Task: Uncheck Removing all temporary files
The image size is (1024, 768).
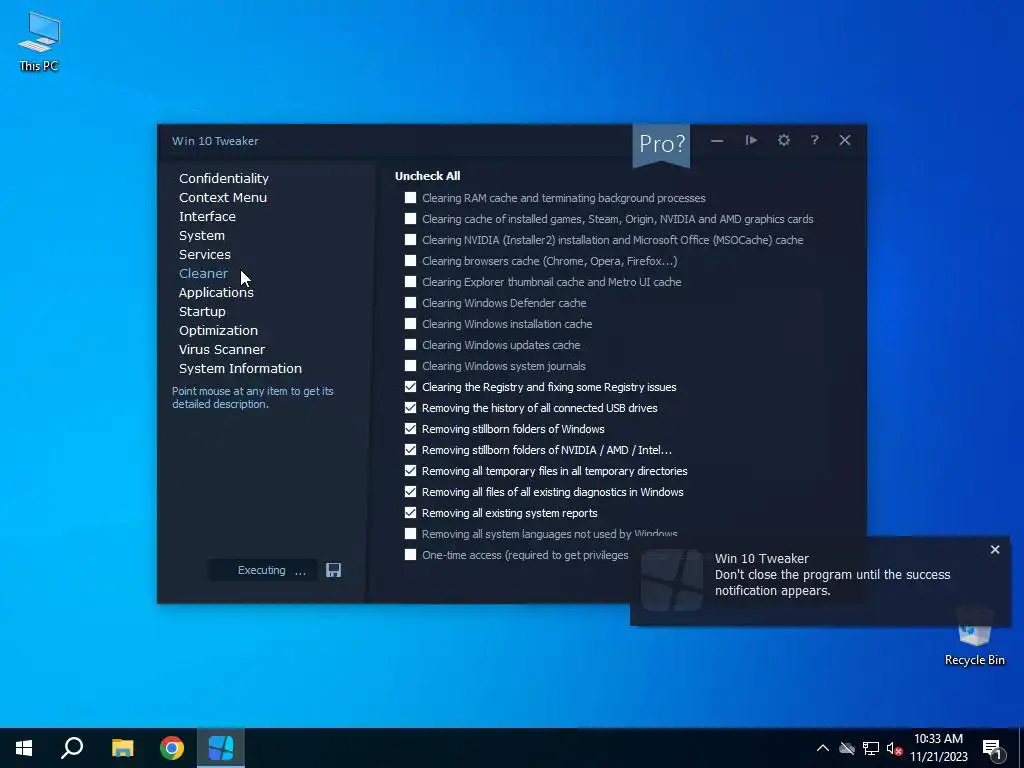Action: click(410, 471)
